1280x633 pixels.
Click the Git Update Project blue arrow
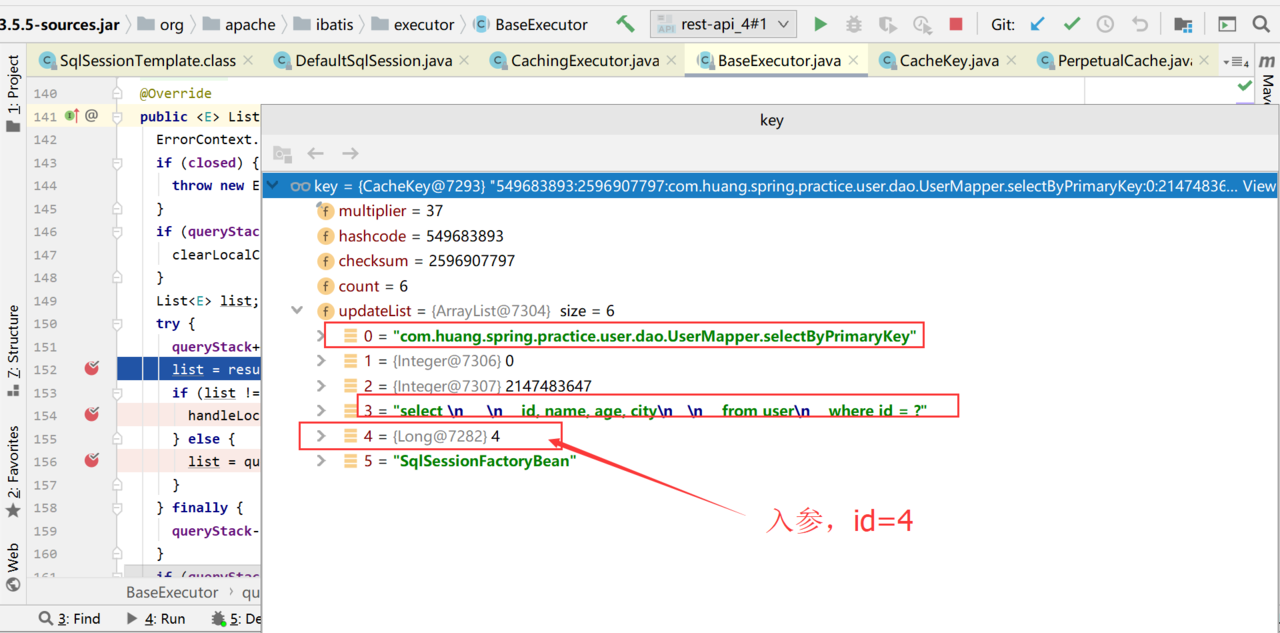click(1039, 24)
